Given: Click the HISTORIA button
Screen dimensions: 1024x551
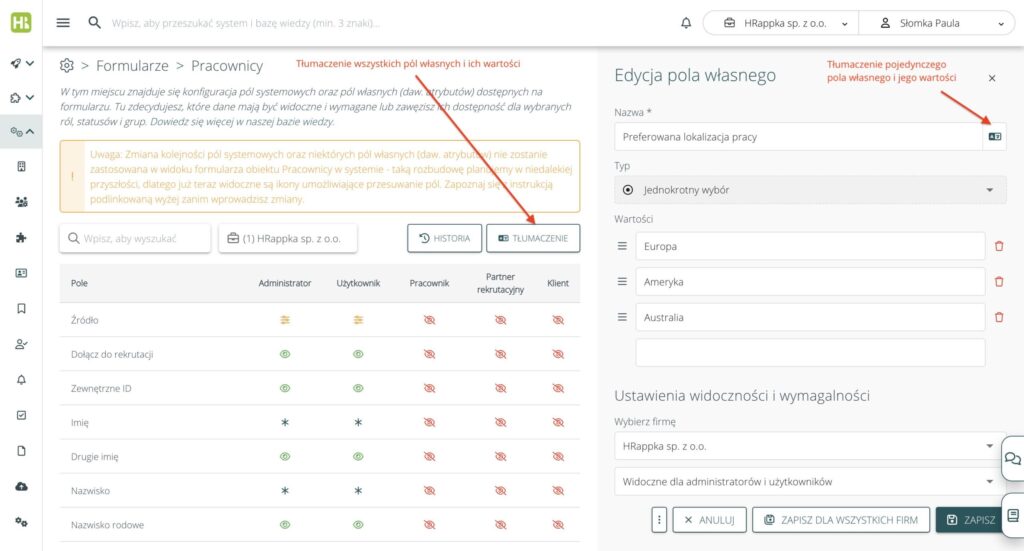Looking at the screenshot, I should [x=444, y=238].
